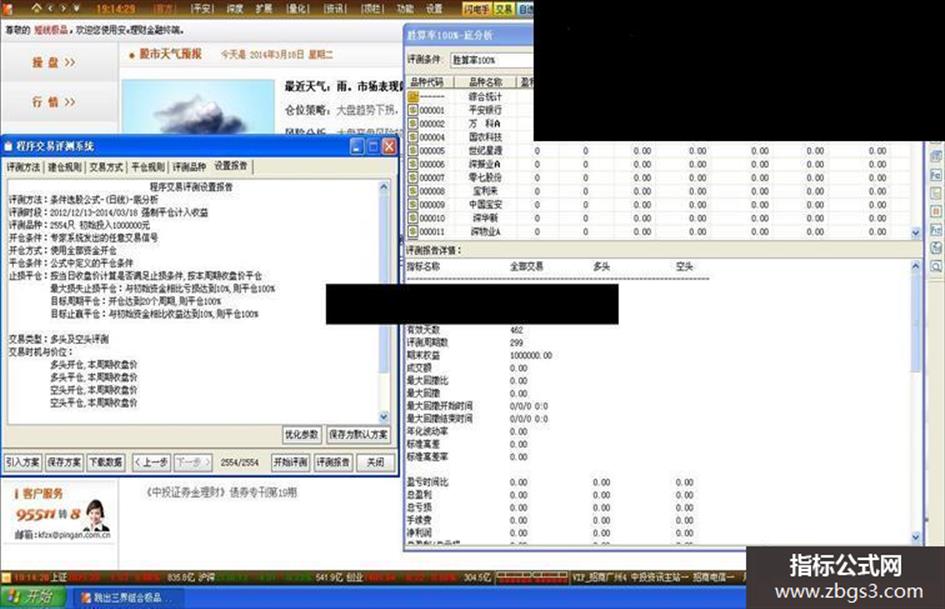Image resolution: width=945 pixels, height=609 pixels.
Task: Expand the 行情 >> sidebar section
Action: pos(54,102)
